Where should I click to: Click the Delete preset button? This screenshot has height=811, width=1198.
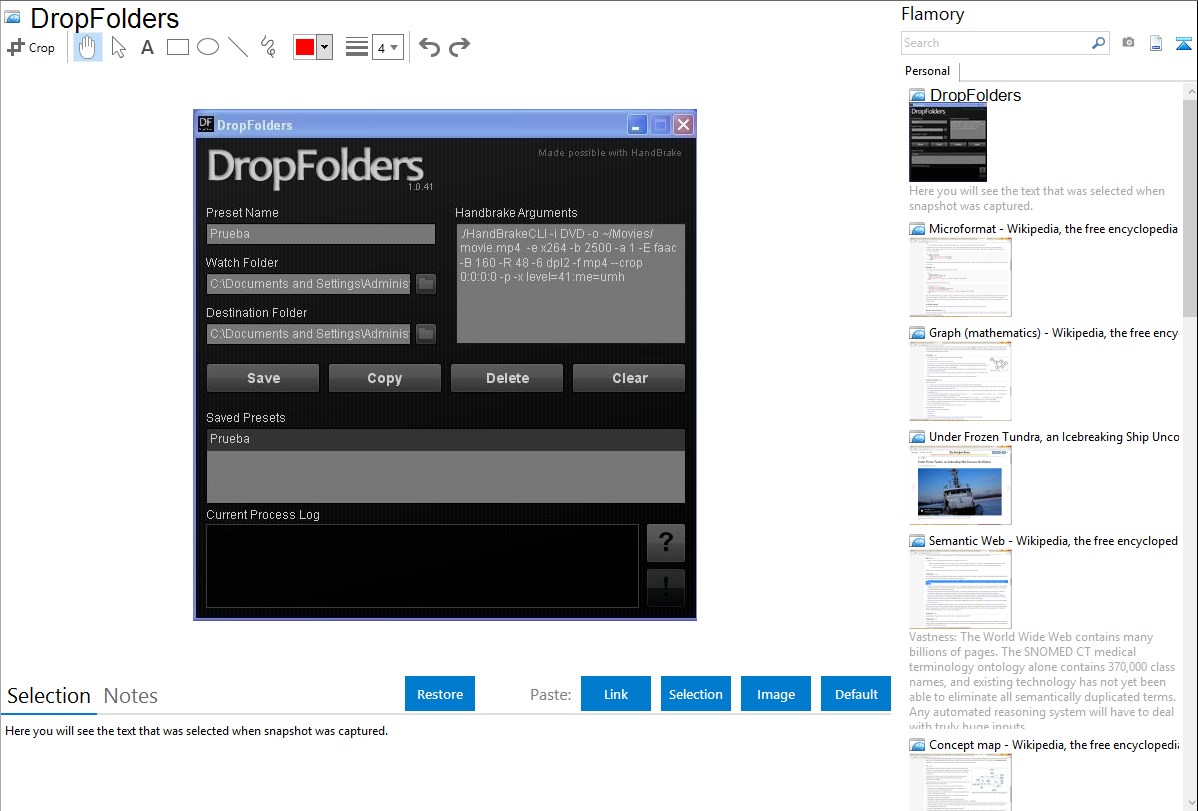coord(507,378)
